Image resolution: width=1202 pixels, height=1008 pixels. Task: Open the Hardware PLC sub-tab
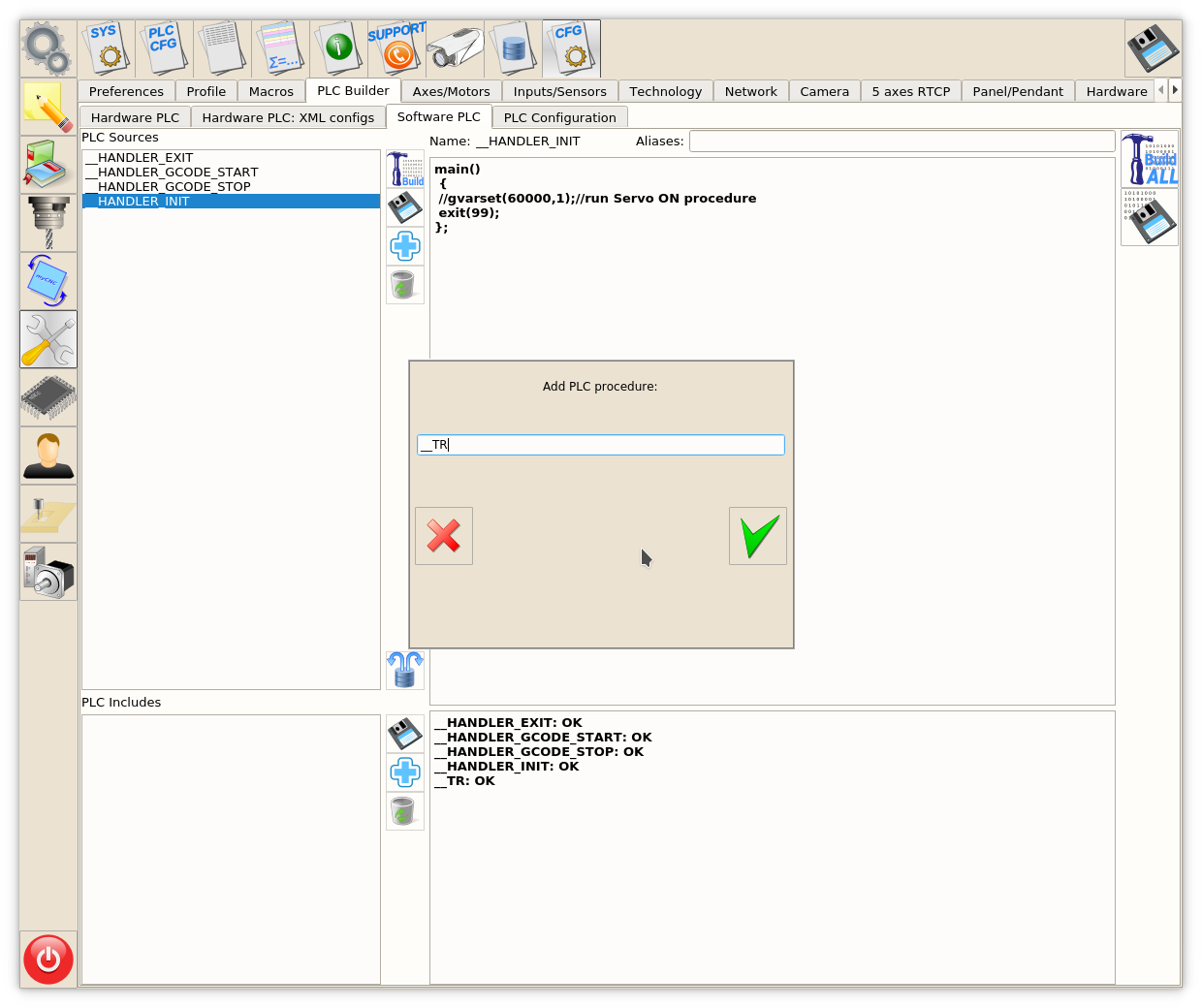click(x=135, y=117)
